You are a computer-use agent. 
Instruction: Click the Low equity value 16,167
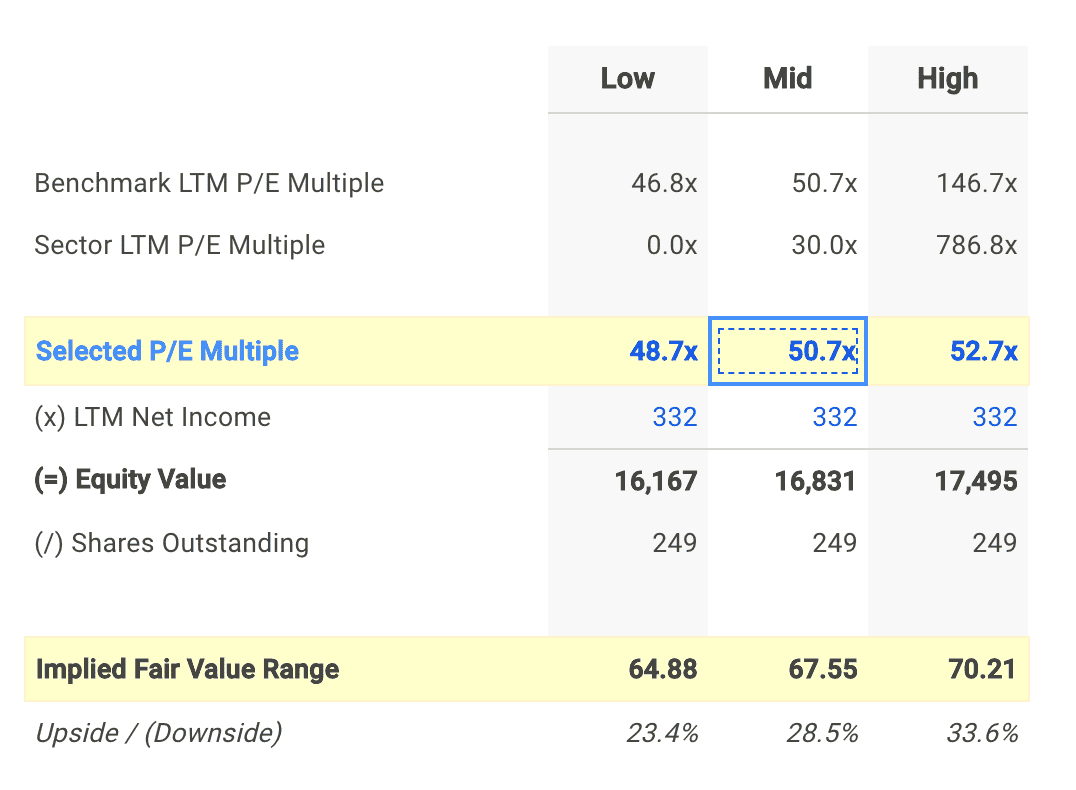656,481
